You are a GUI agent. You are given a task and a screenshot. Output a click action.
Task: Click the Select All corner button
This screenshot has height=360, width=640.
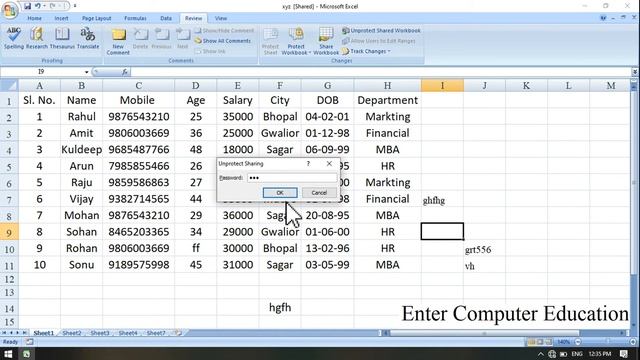9,86
